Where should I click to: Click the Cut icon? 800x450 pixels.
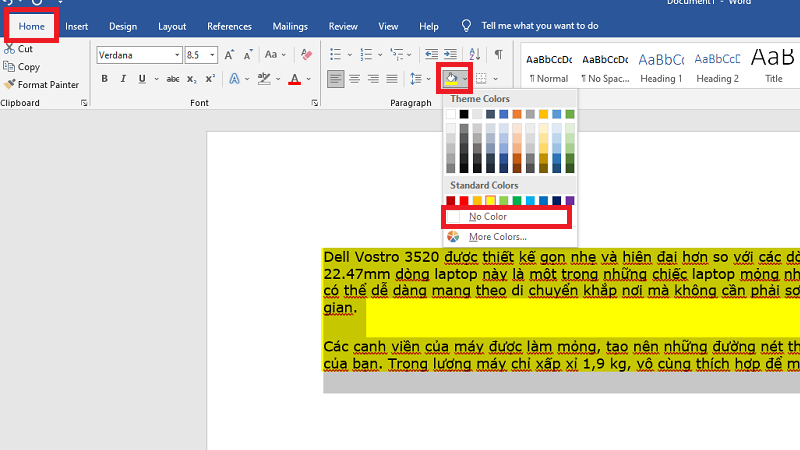tap(9, 49)
